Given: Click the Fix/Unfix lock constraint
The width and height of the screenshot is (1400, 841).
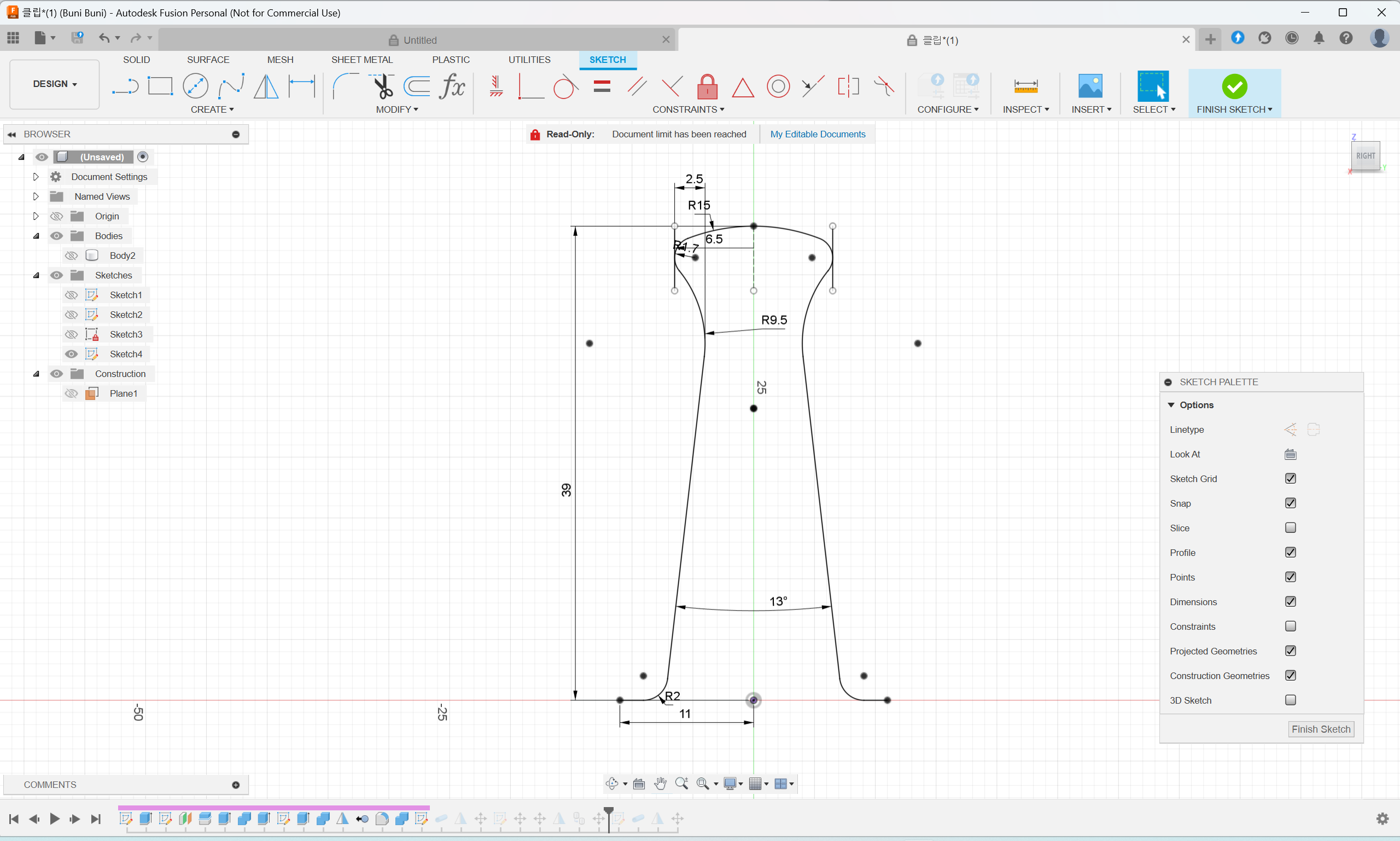Looking at the screenshot, I should 707,86.
